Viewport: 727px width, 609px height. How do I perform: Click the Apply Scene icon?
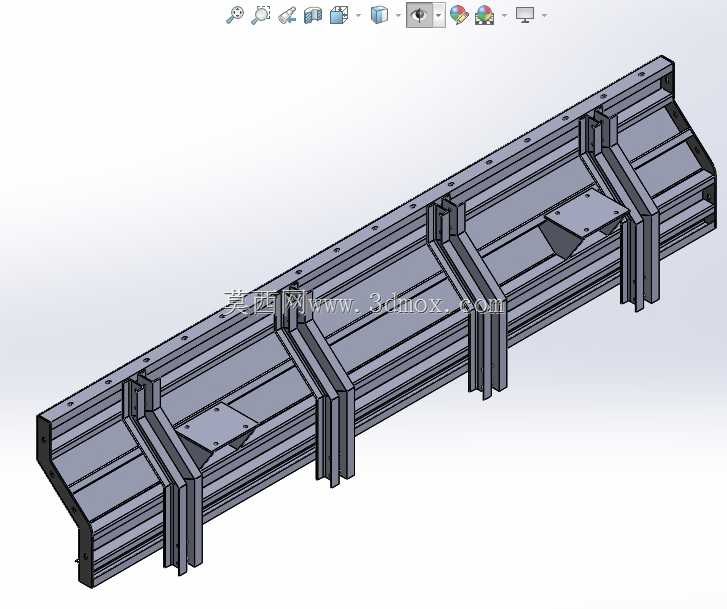coord(485,15)
